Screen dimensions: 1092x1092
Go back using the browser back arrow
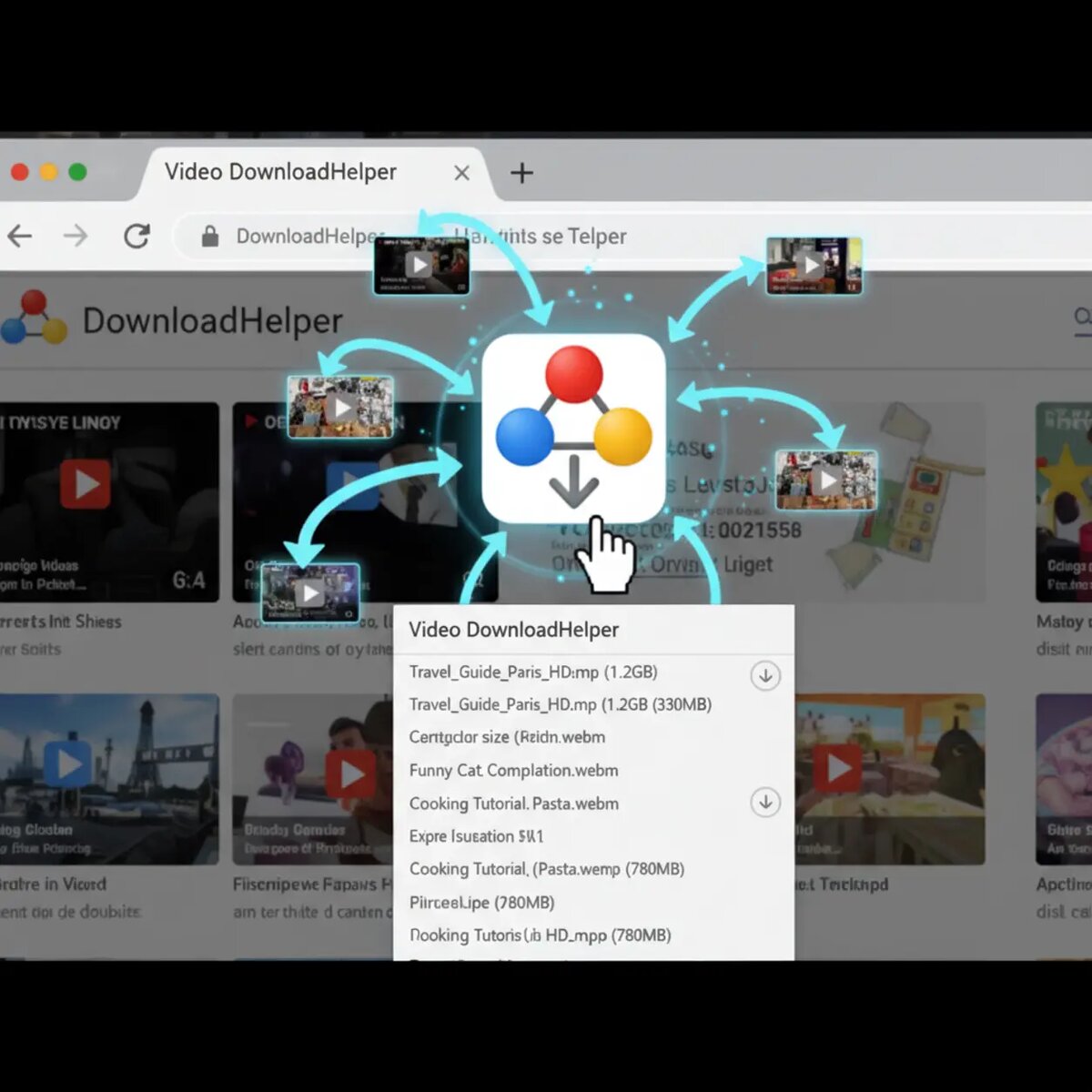20,237
